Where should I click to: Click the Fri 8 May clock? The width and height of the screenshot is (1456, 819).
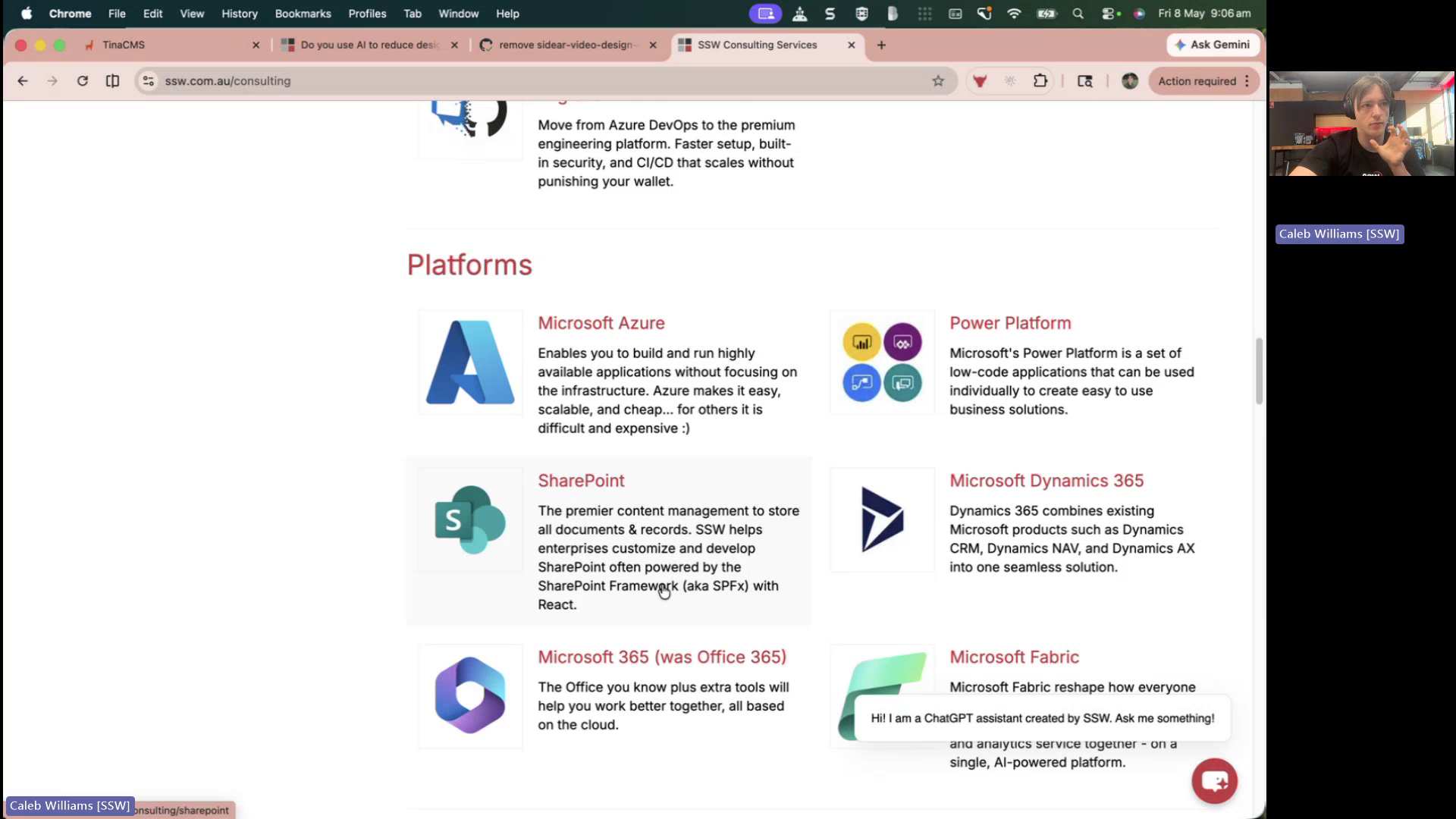(x=1204, y=14)
